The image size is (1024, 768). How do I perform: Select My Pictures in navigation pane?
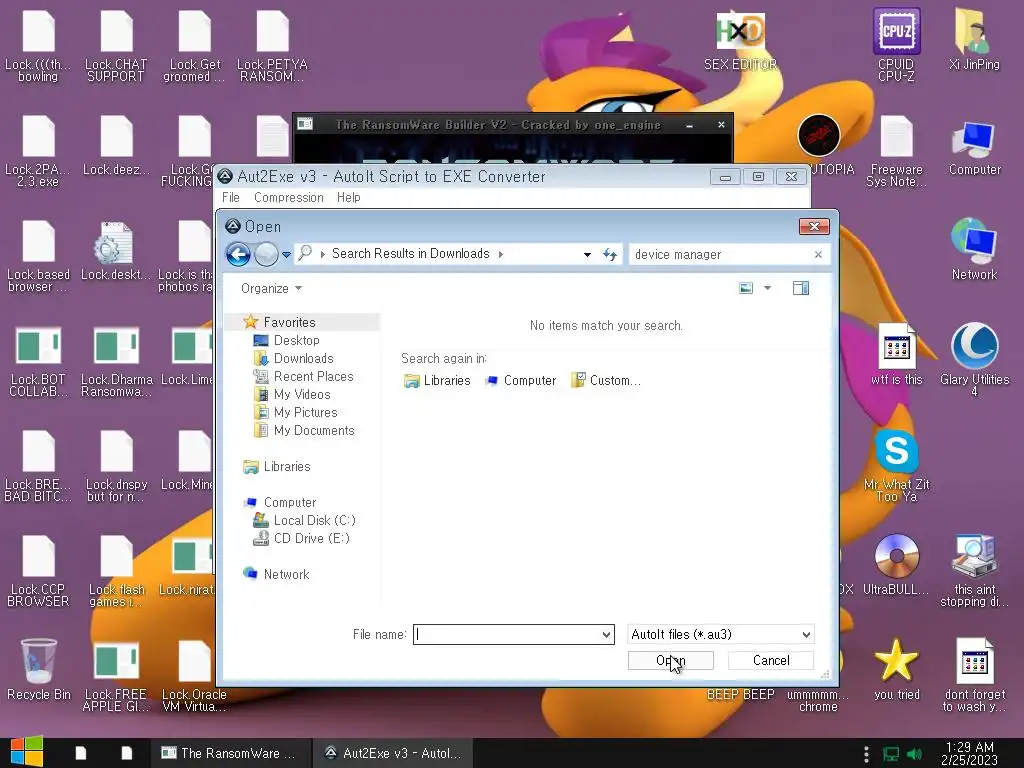pos(306,413)
